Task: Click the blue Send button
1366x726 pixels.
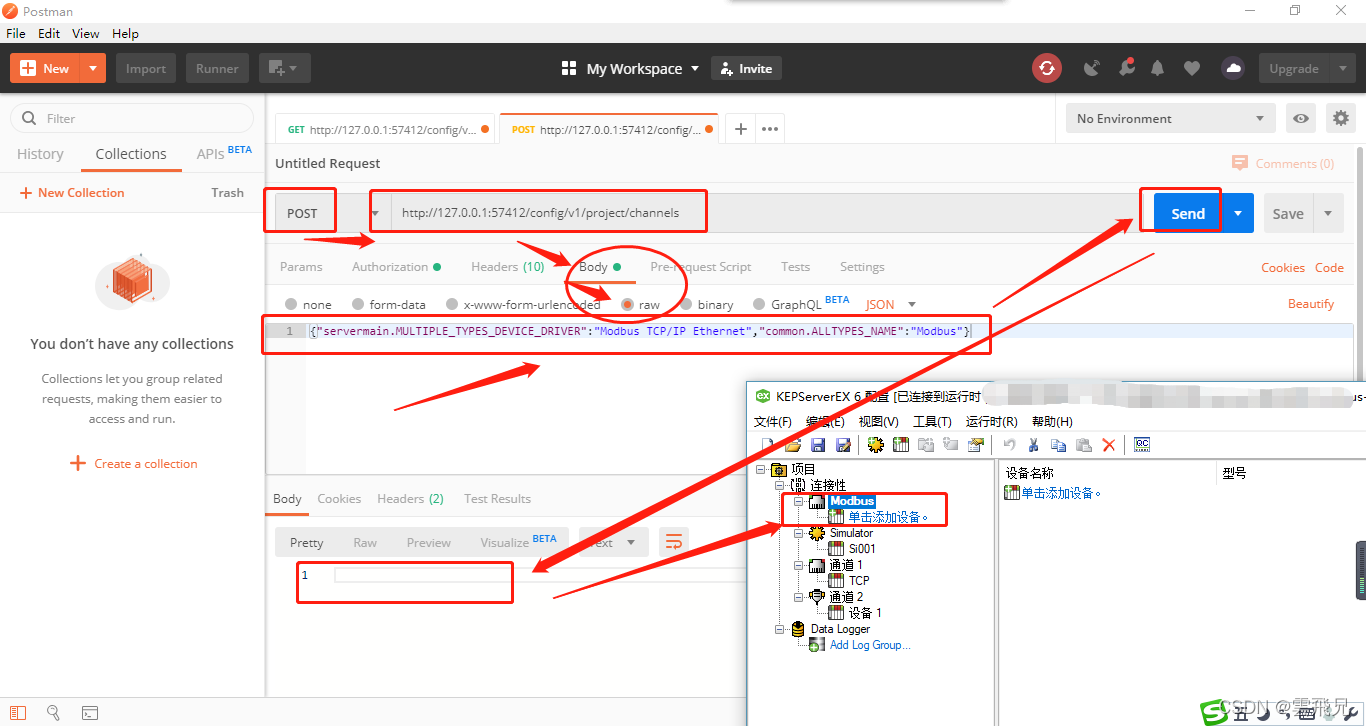Action: click(x=1188, y=213)
